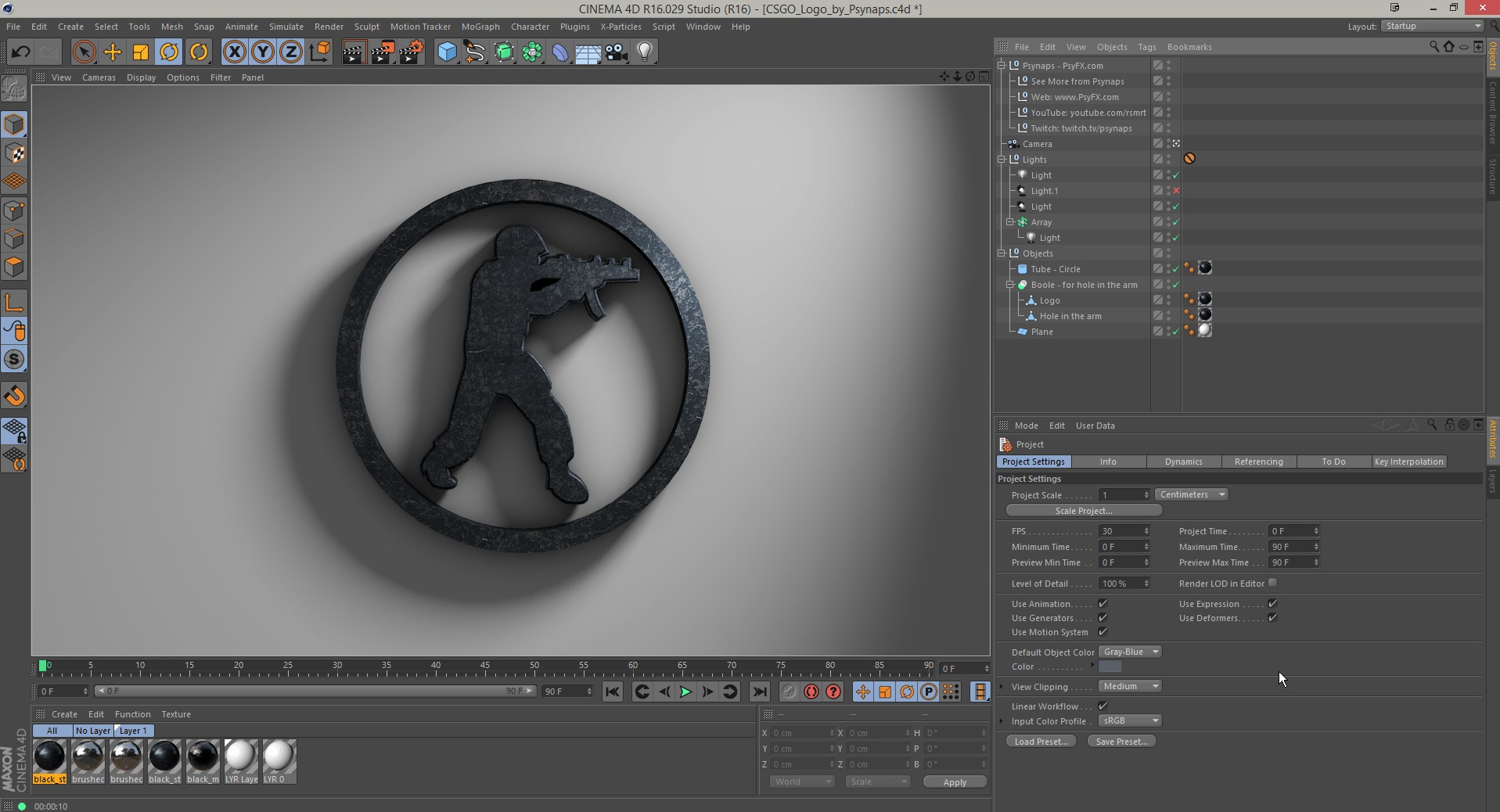
Task: Uncheck Use Motion System checkbox
Action: [x=1103, y=632]
